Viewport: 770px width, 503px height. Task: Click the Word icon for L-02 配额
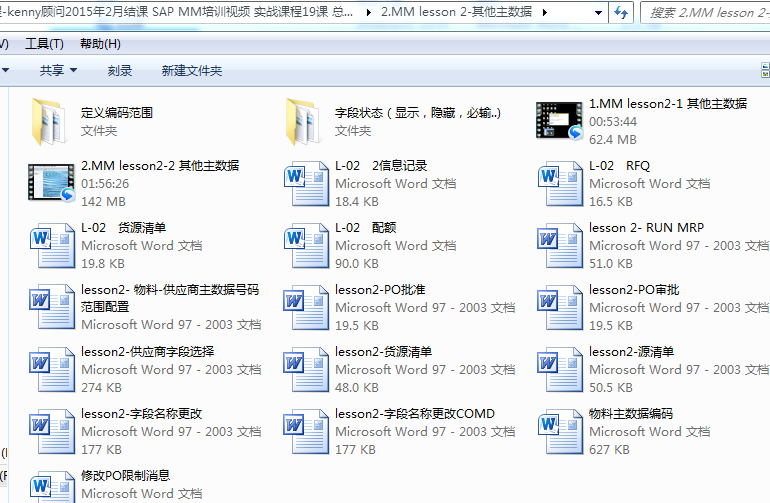pos(306,245)
